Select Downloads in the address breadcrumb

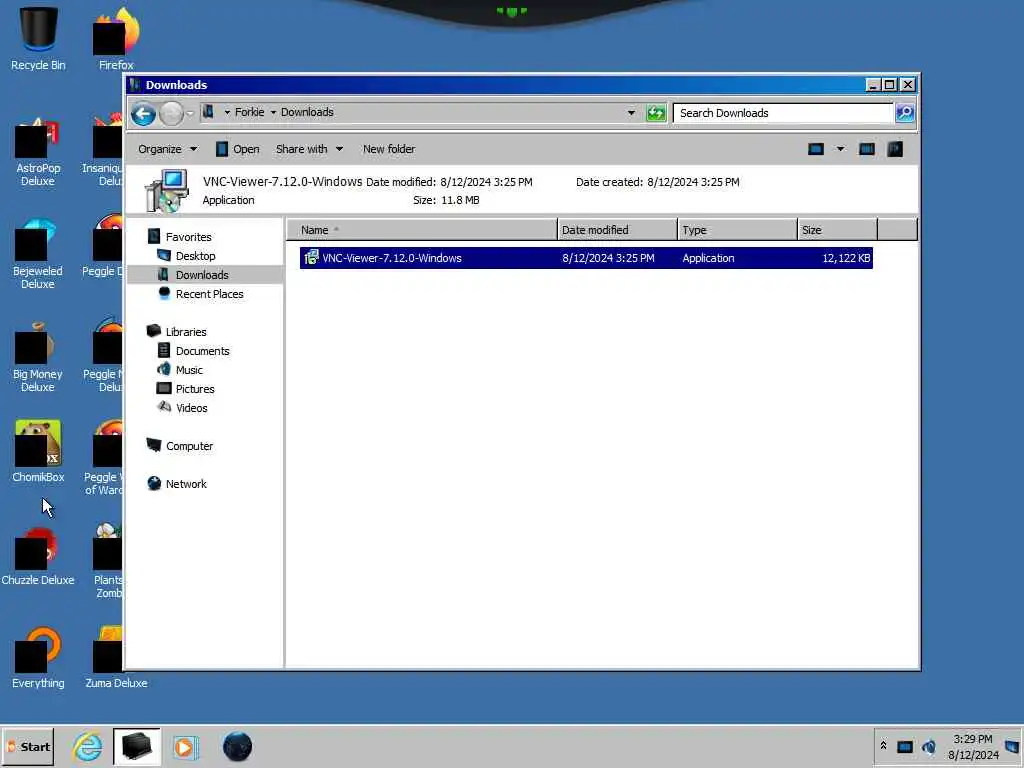pos(307,112)
